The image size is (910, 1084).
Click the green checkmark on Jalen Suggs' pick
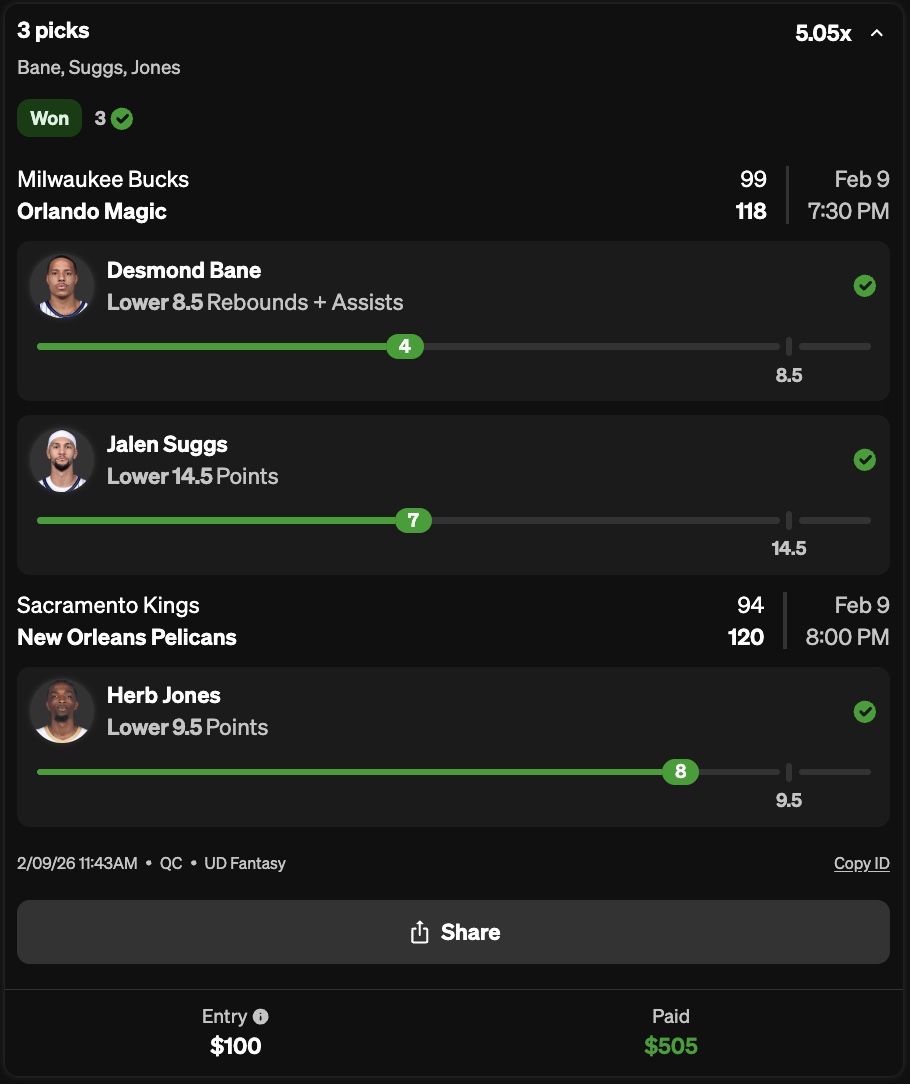pyautogui.click(x=865, y=460)
